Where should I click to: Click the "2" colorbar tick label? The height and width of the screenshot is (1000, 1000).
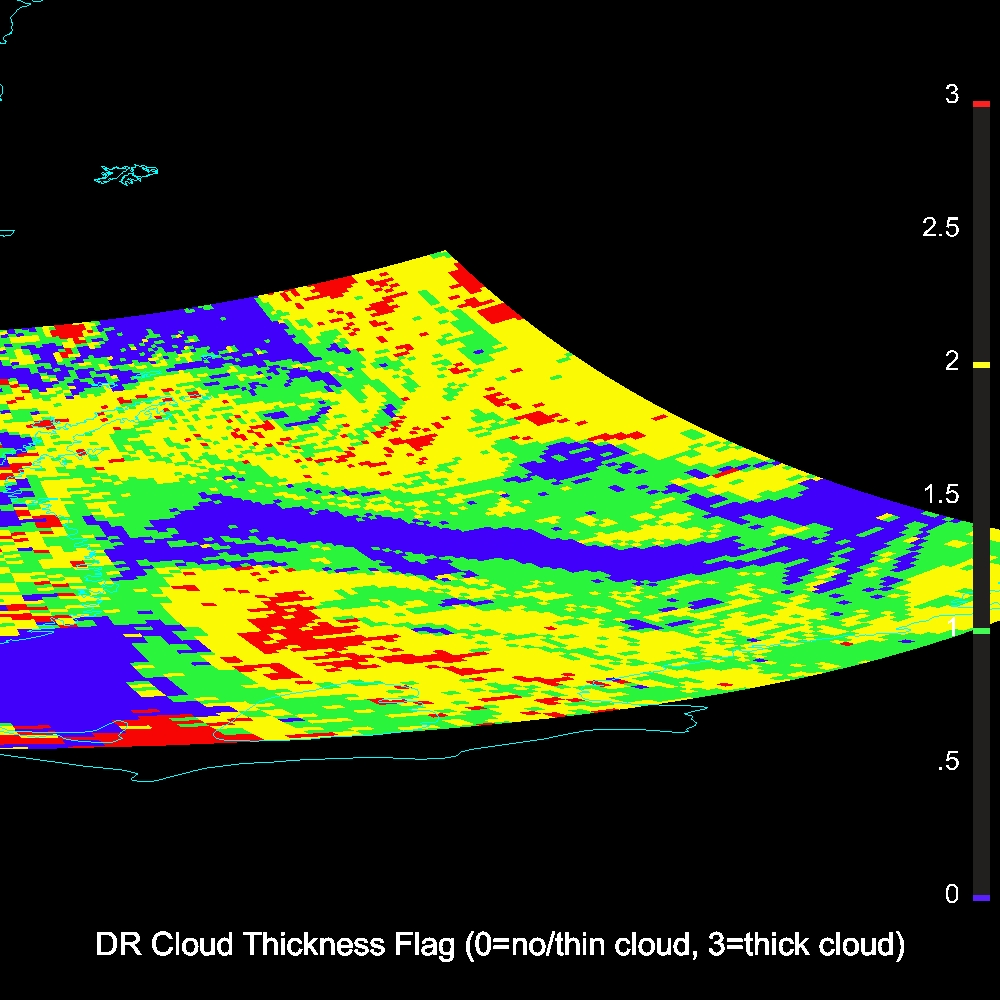click(x=952, y=361)
